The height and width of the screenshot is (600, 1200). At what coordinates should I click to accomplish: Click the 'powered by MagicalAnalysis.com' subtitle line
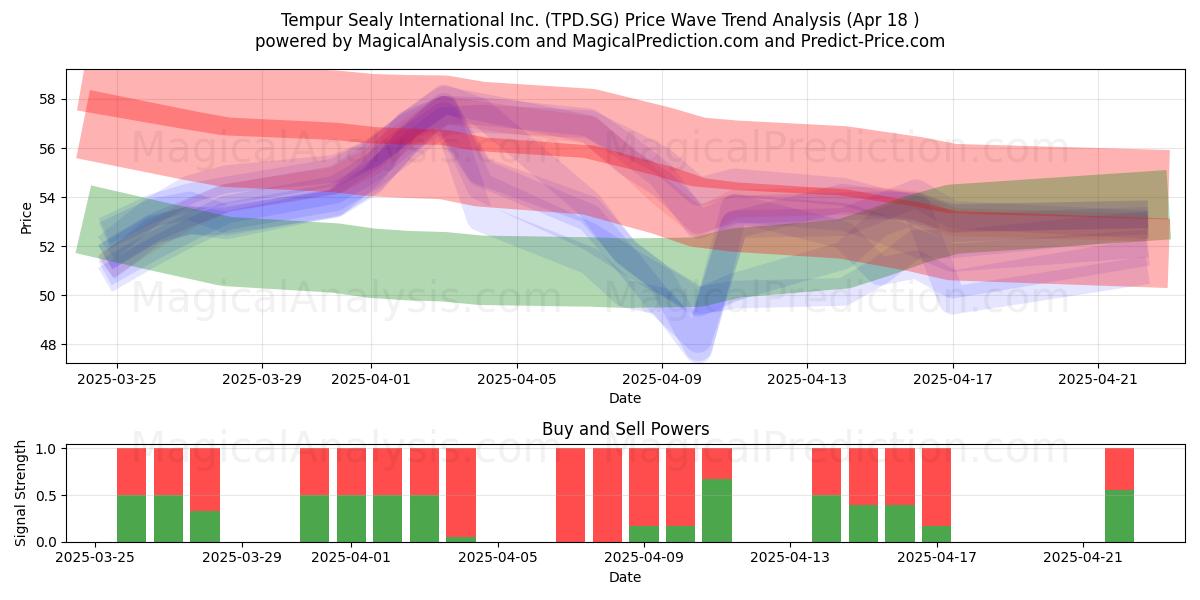pyautogui.click(x=600, y=41)
